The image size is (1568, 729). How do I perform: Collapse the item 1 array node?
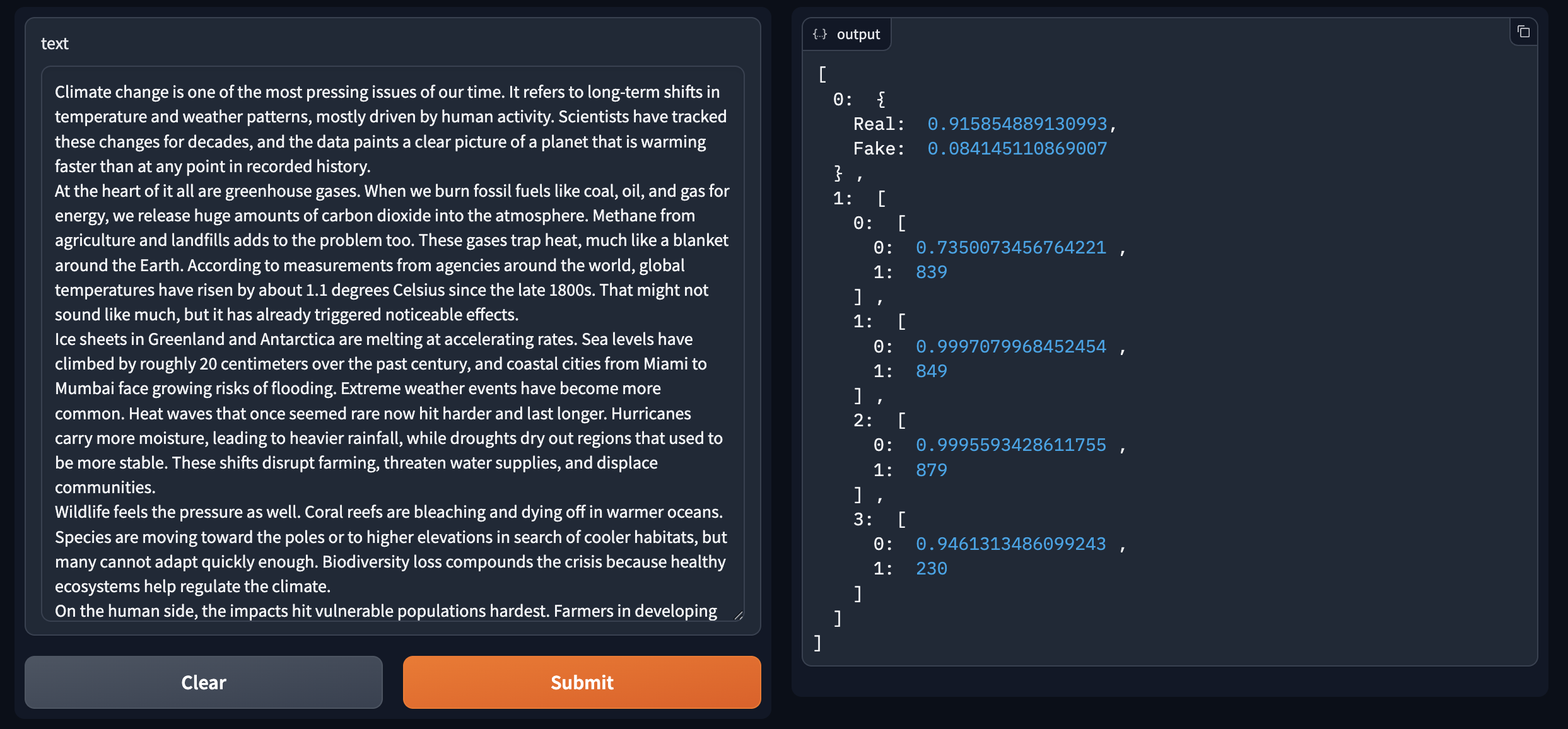click(x=843, y=199)
